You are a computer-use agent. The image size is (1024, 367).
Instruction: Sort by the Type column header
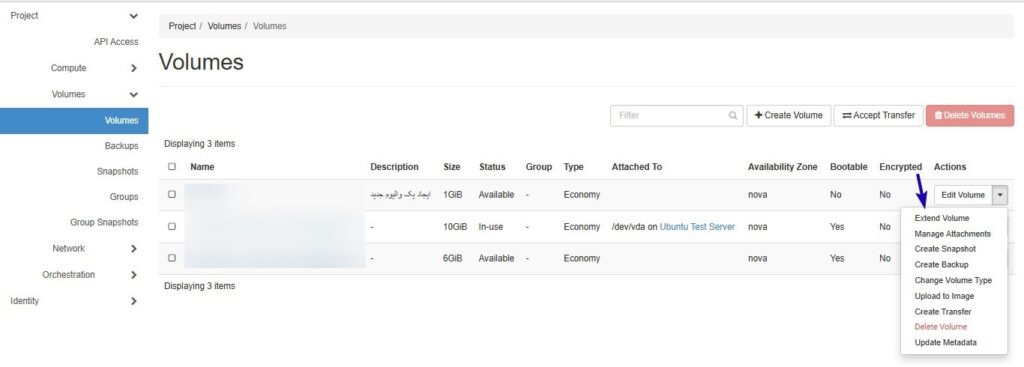[x=573, y=167]
